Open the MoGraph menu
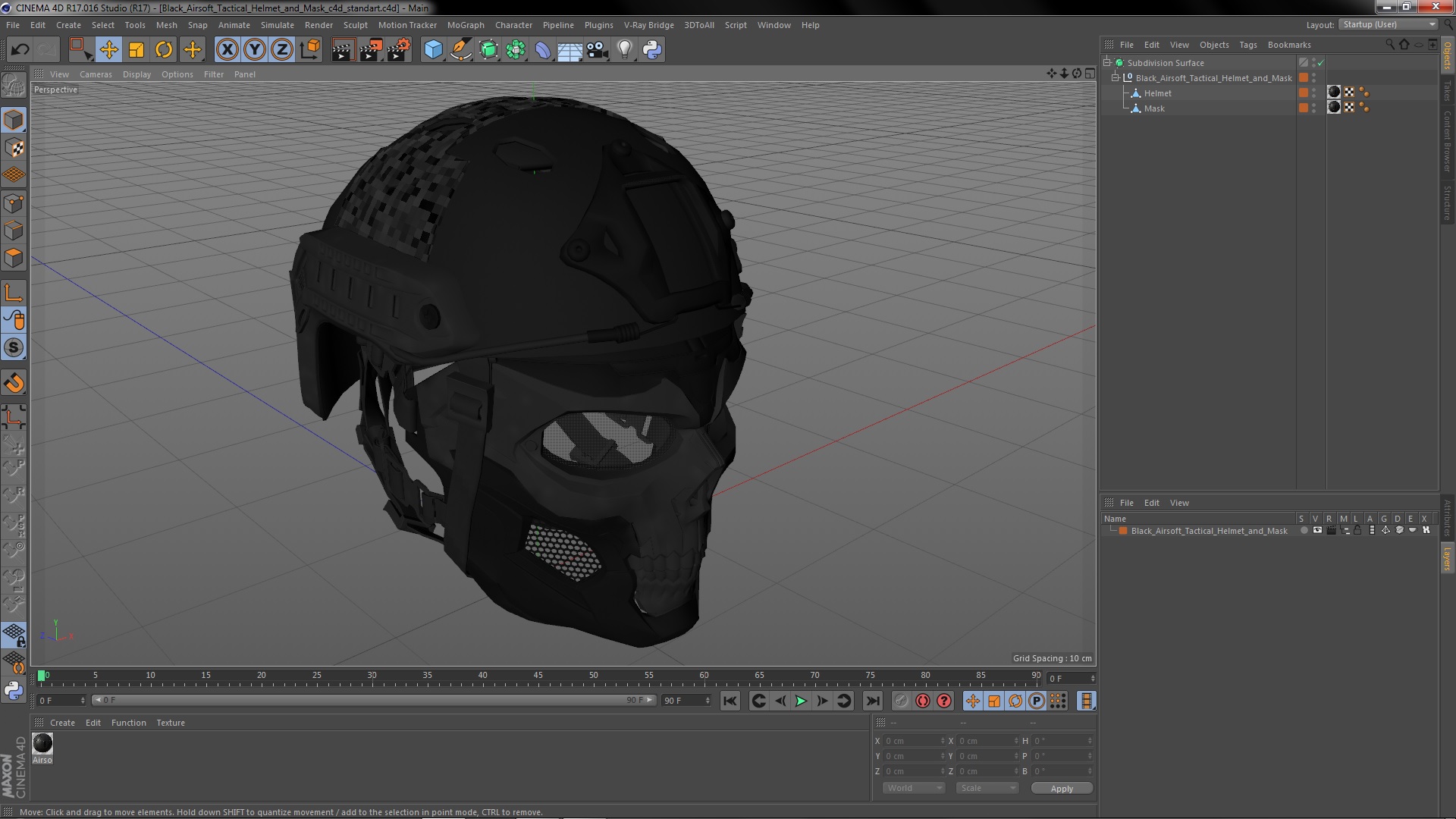Screen dimensions: 1456x819 466,25
